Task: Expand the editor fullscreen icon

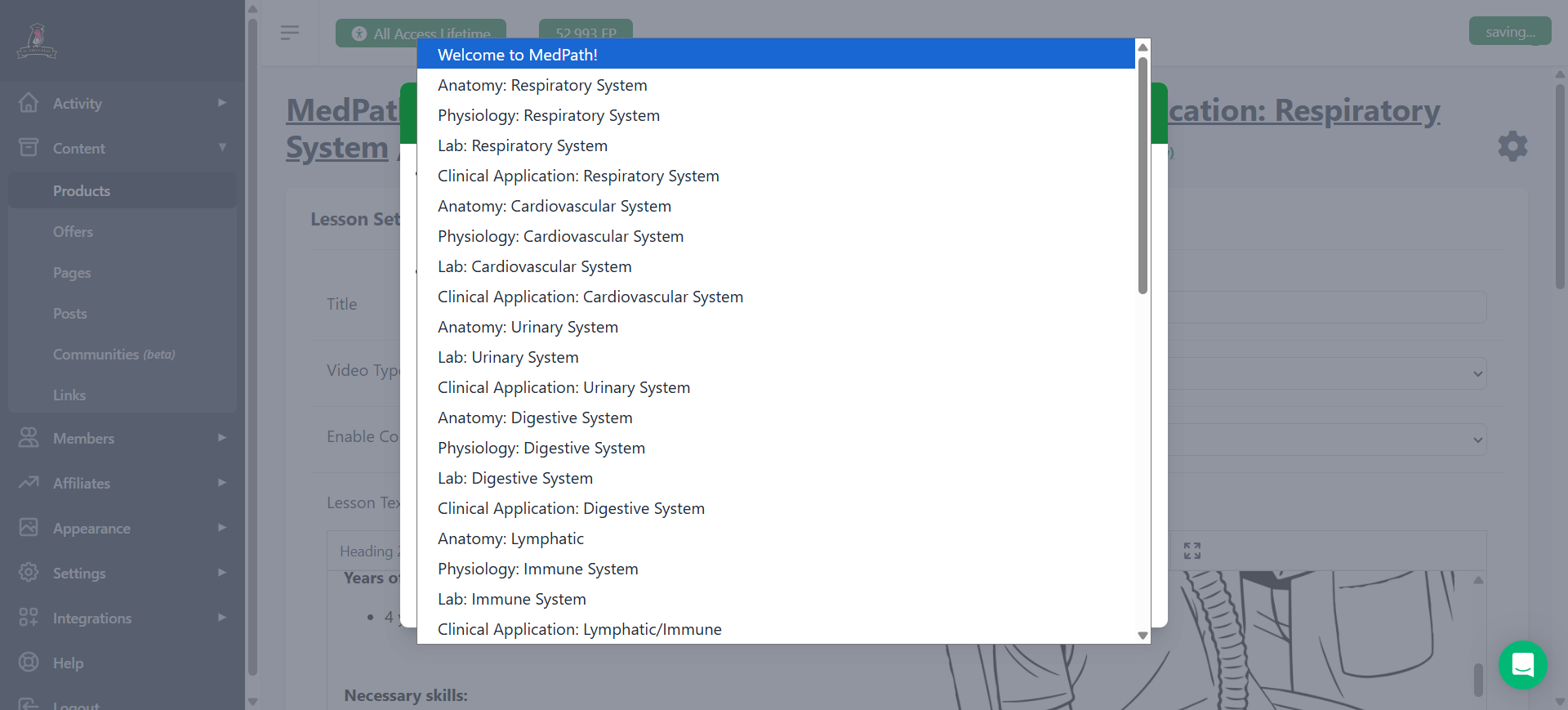Action: [1192, 551]
